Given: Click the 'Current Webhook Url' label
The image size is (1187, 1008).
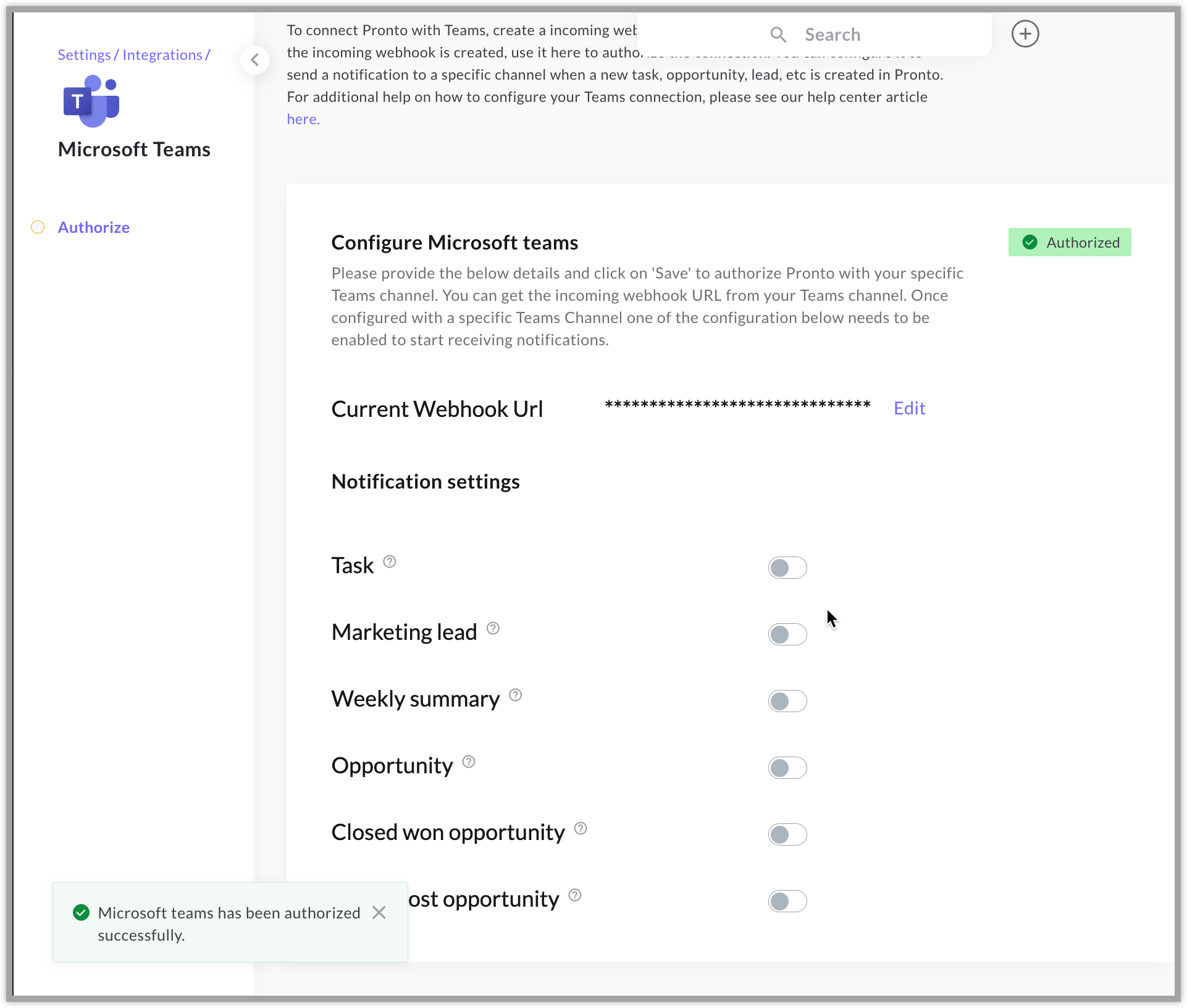Looking at the screenshot, I should pos(437,409).
